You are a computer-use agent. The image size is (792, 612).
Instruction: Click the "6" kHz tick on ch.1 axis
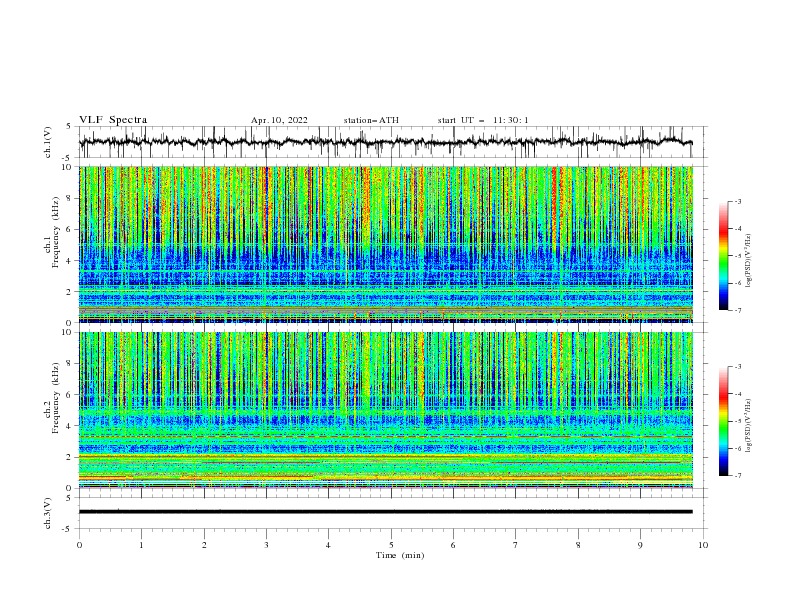click(70, 229)
